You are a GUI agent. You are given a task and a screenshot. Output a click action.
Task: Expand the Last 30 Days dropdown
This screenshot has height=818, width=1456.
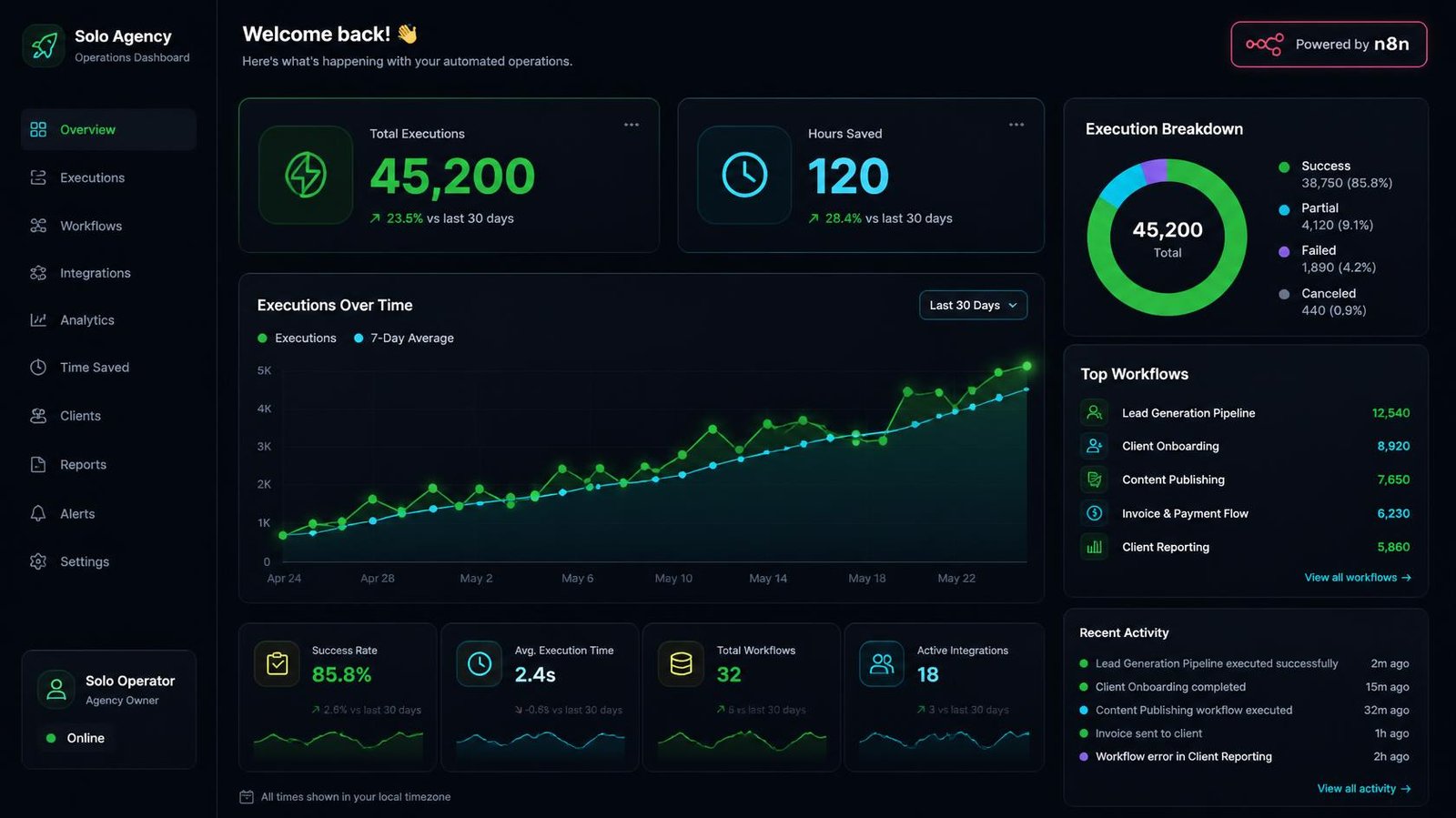(x=973, y=306)
